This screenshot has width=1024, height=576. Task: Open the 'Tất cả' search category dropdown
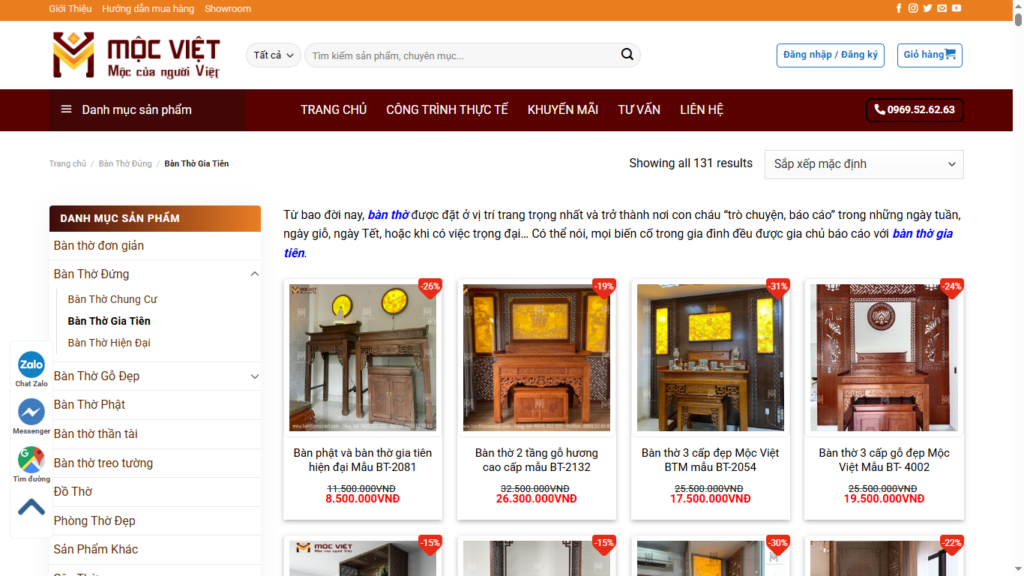click(x=273, y=55)
